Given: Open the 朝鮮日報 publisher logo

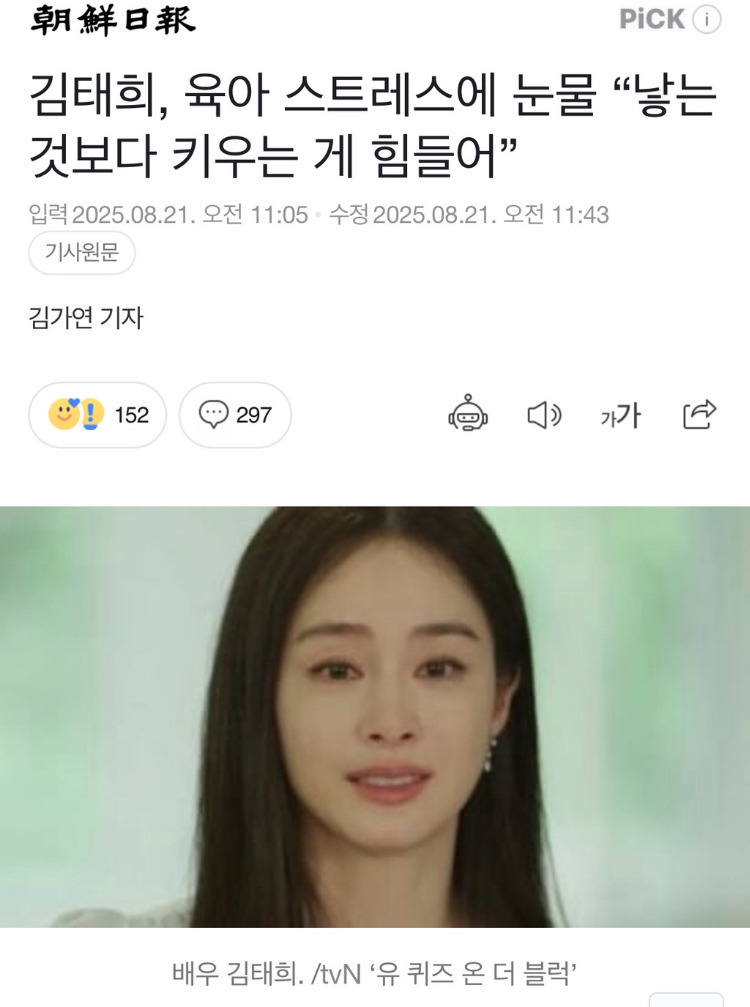Looking at the screenshot, I should point(113,20).
